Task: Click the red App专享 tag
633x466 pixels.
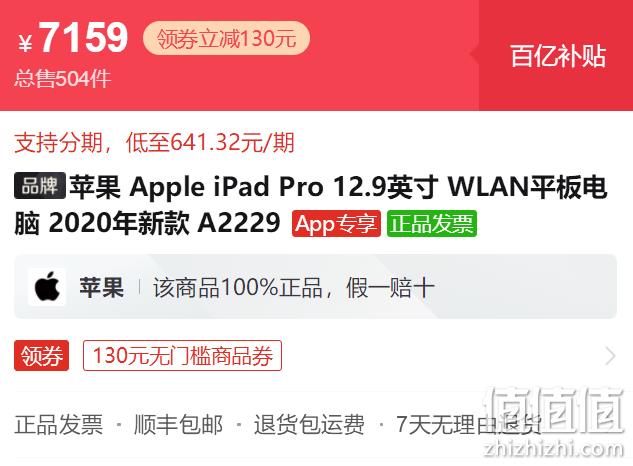Action: tap(336, 223)
